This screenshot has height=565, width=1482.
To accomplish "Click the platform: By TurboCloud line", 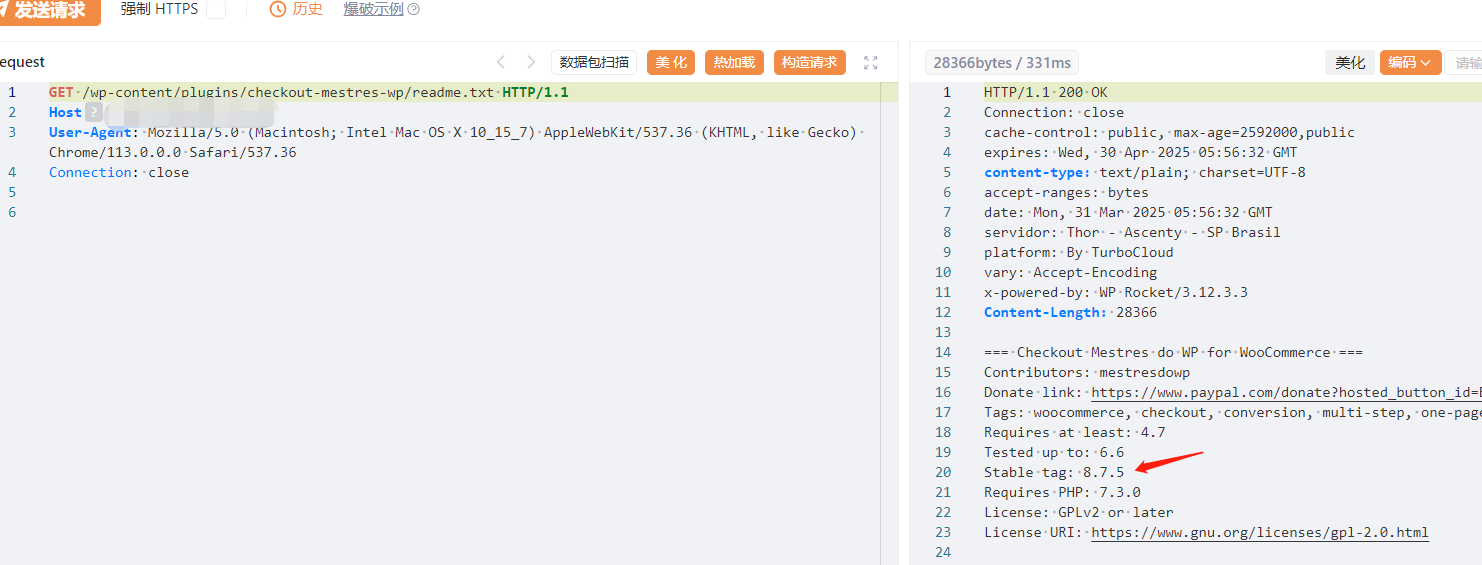I will pos(1079,252).
